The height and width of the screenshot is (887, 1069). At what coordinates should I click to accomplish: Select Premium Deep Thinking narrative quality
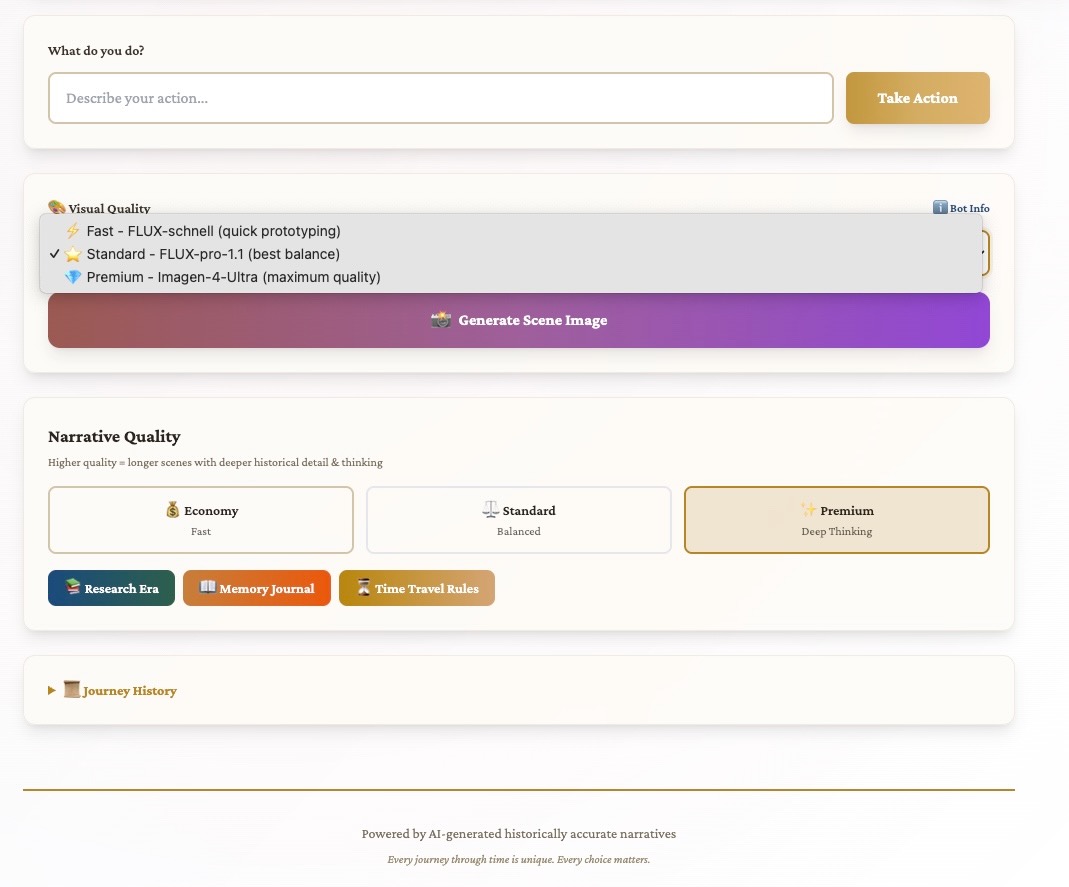tap(836, 520)
